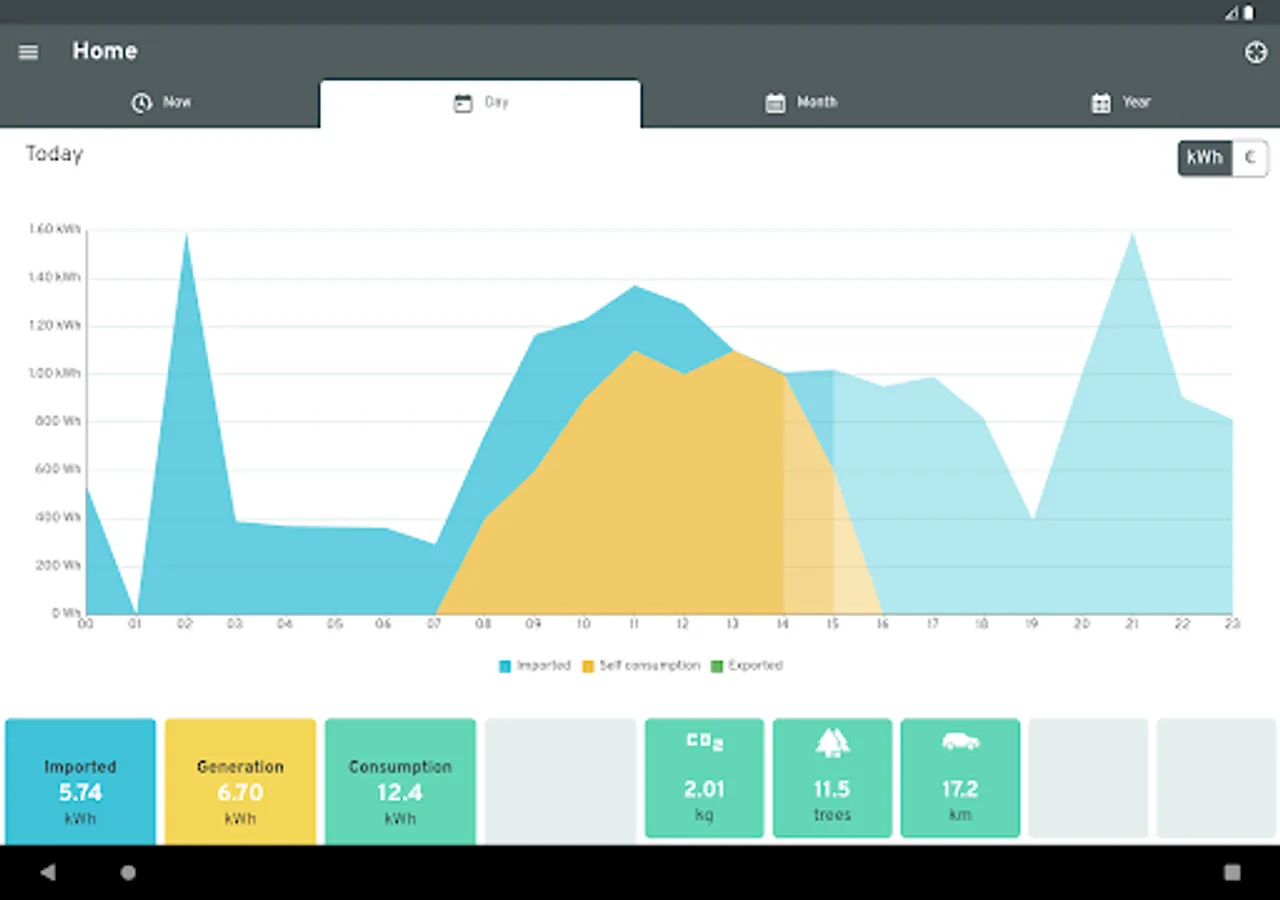The height and width of the screenshot is (900, 1280).
Task: Click the signal strength icon in status bar
Action: 1232,13
